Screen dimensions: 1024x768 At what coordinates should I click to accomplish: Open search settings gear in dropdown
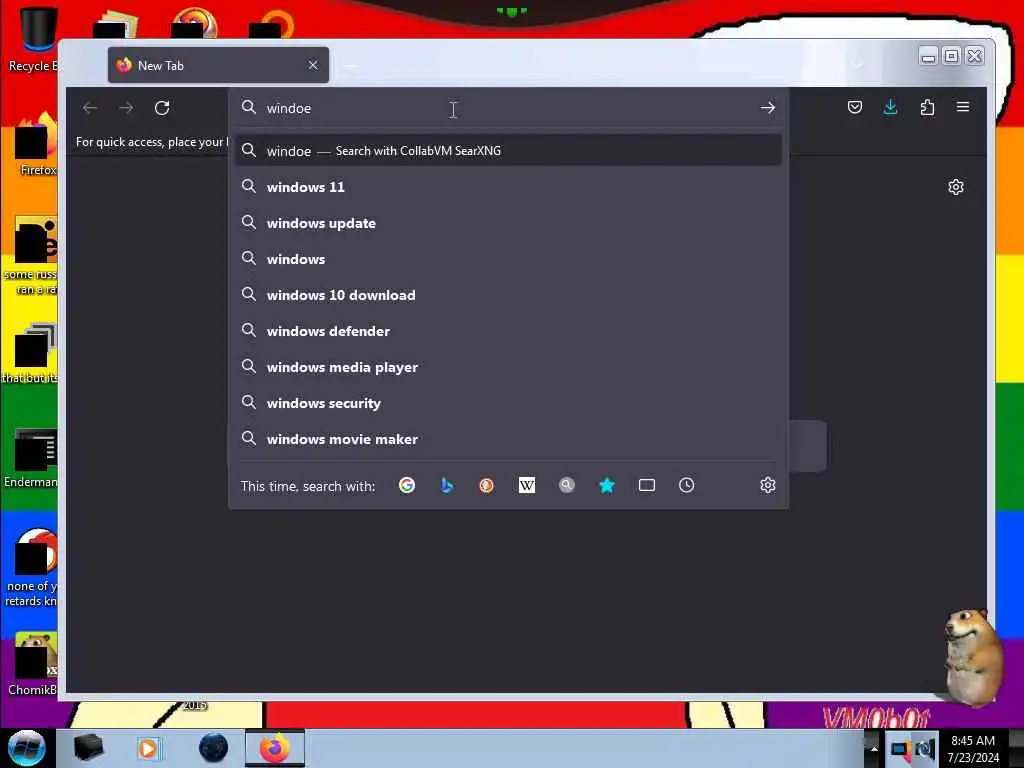(767, 485)
